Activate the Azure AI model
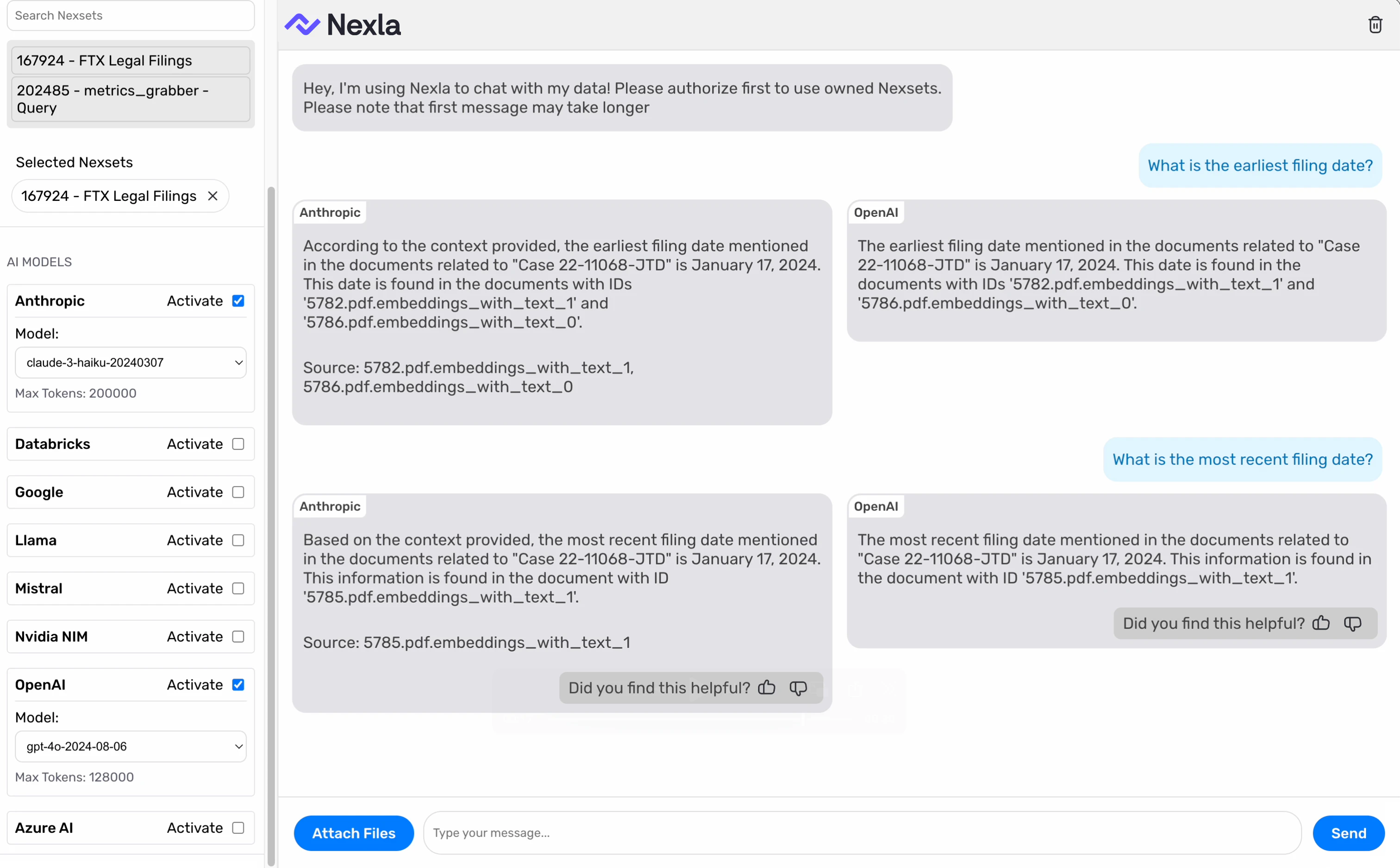This screenshot has width=1400, height=868. 237,827
